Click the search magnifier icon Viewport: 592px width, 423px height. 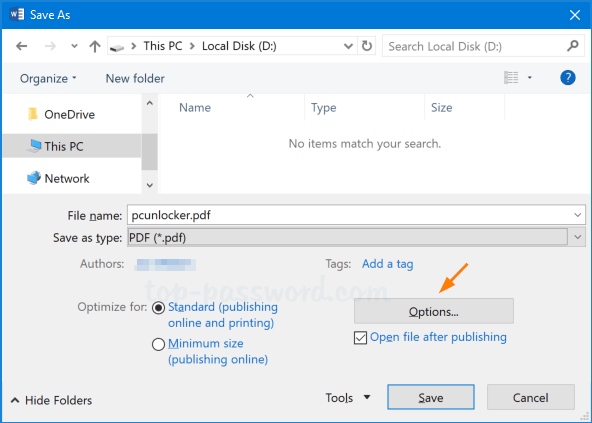pos(572,46)
